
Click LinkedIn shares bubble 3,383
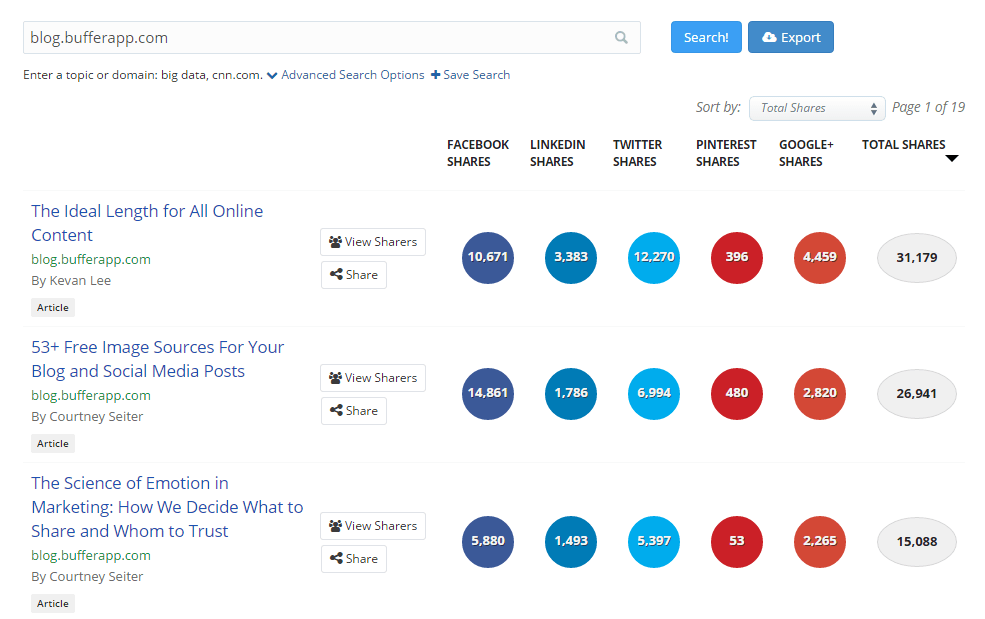[x=571, y=258]
